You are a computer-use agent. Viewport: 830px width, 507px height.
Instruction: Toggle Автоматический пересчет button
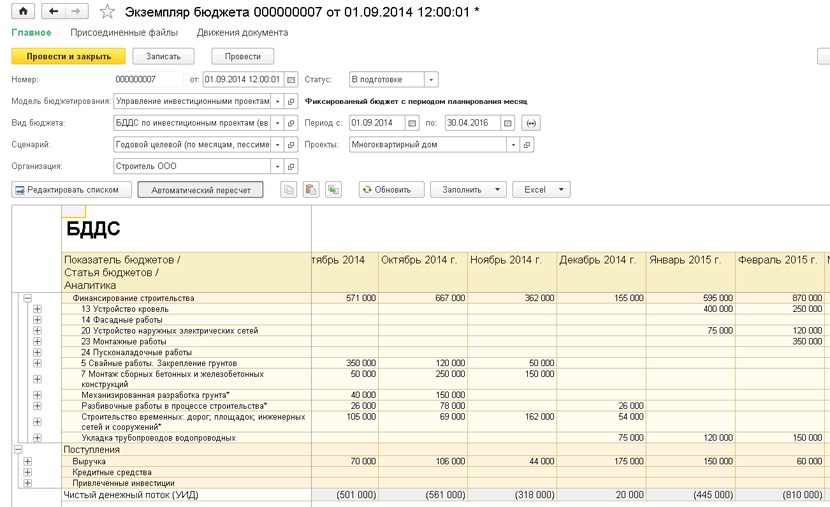pos(201,190)
